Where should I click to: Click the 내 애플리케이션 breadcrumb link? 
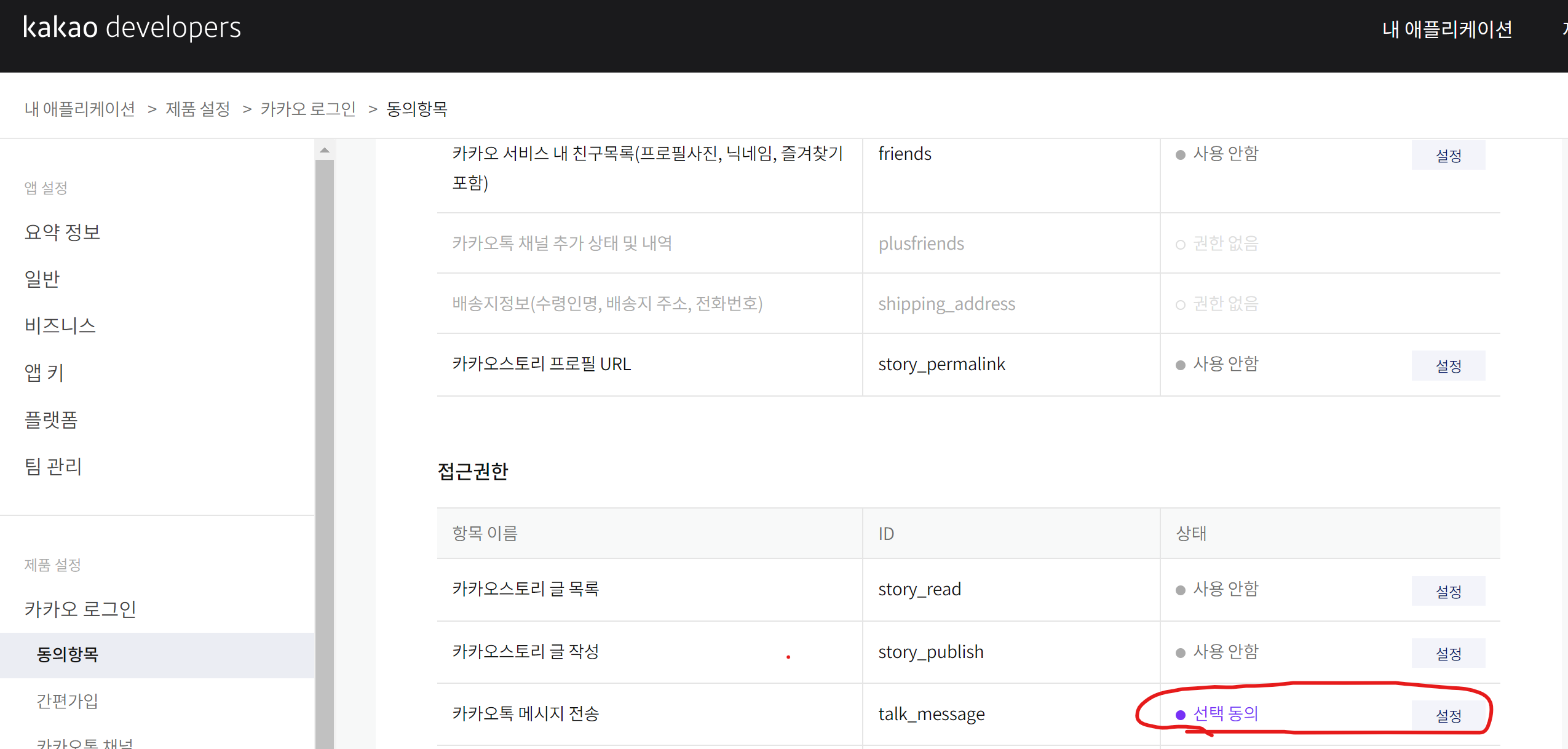(80, 109)
